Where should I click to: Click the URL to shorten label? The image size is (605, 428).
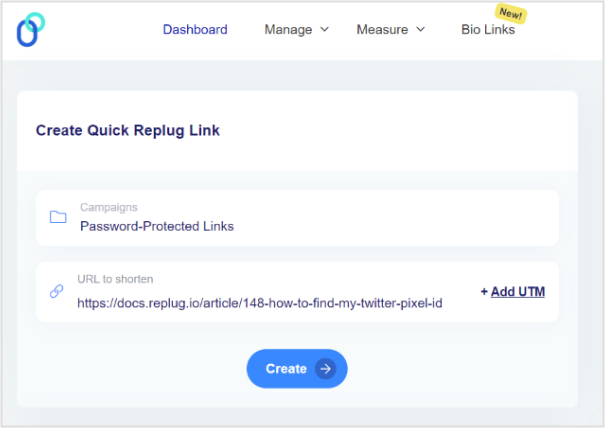[x=115, y=279]
